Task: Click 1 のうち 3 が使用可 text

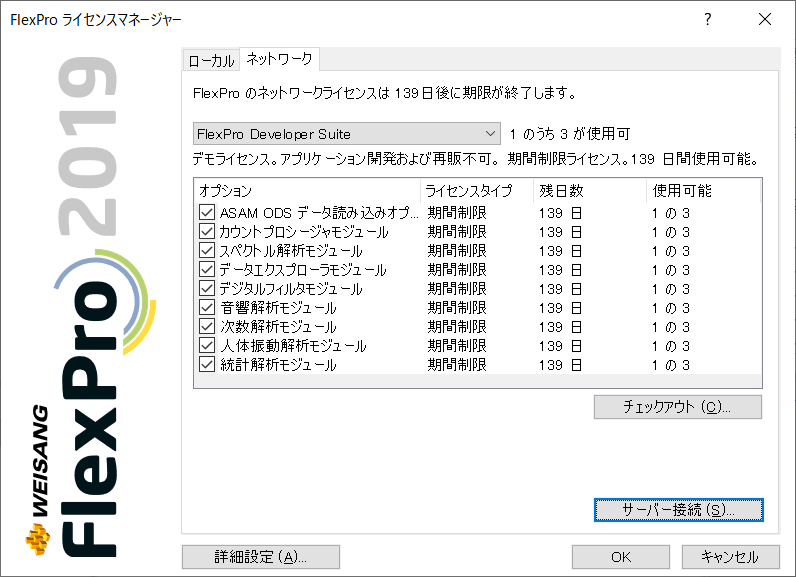Action: pos(570,134)
